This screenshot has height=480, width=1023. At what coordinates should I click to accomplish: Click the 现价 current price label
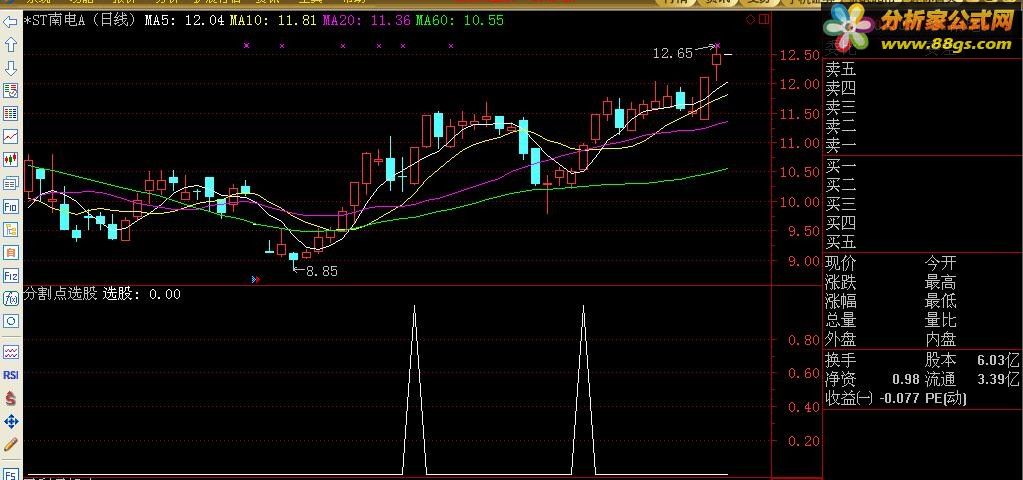pyautogui.click(x=841, y=263)
